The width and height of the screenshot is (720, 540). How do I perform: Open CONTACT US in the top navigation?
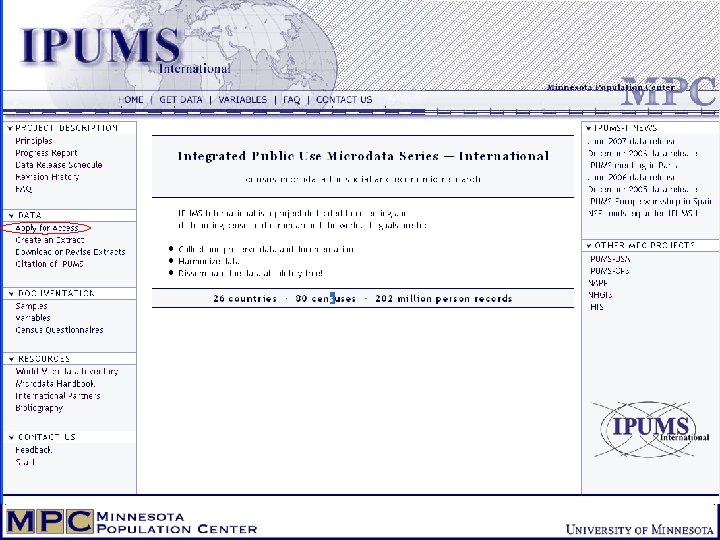344,100
